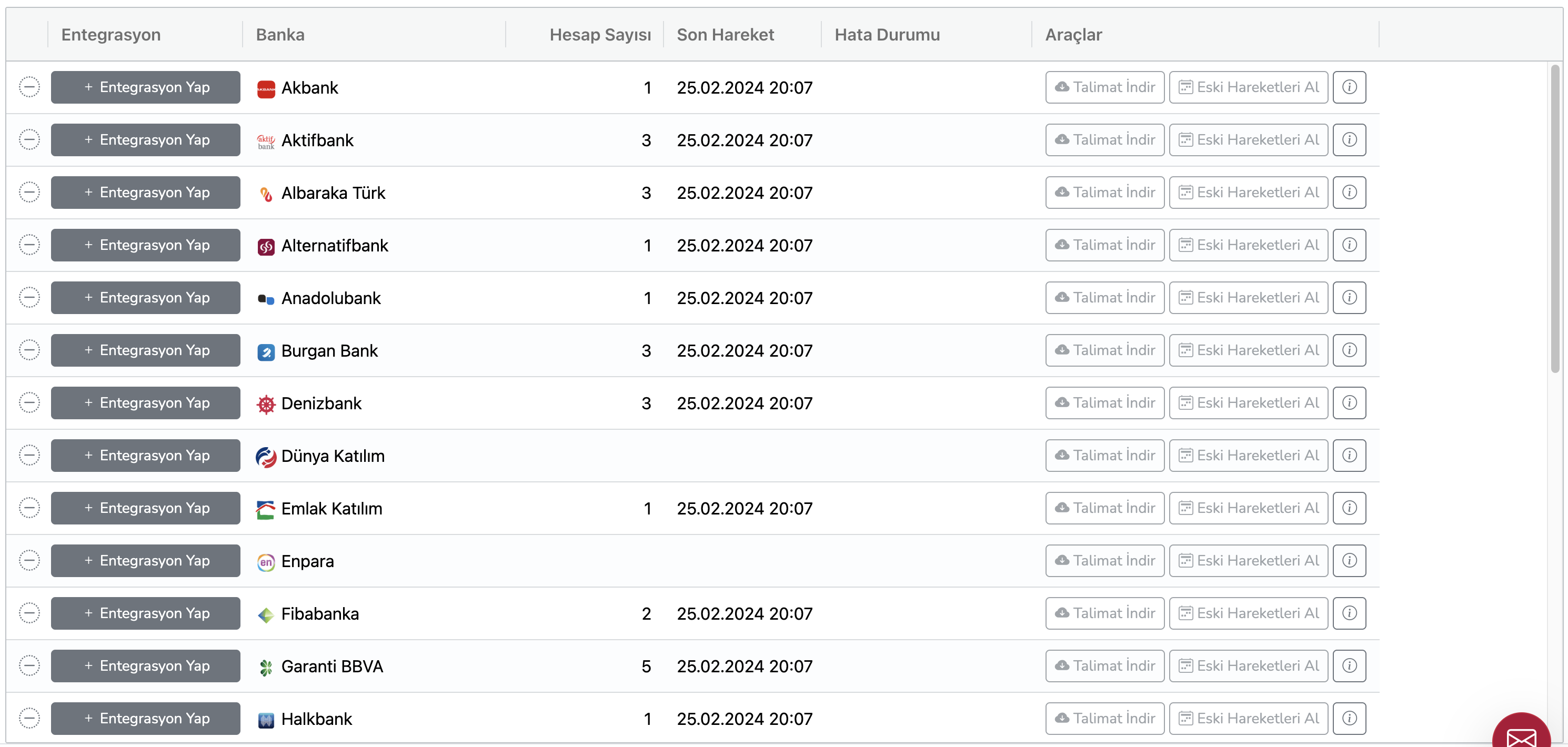Click the Aktifbank bank logo
Image resolution: width=1568 pixels, height=747 pixels.
point(267,139)
